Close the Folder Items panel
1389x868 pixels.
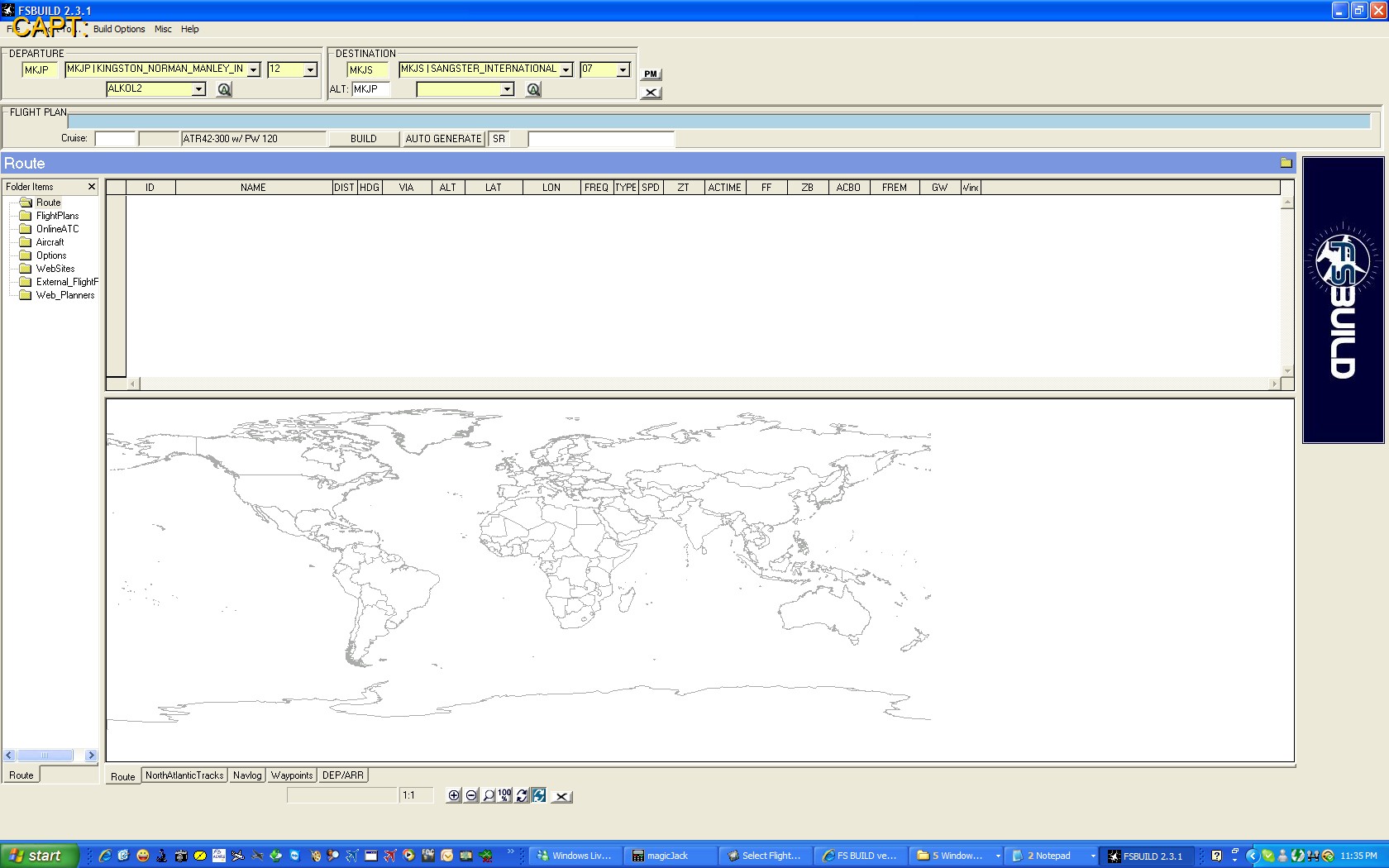[x=92, y=187]
